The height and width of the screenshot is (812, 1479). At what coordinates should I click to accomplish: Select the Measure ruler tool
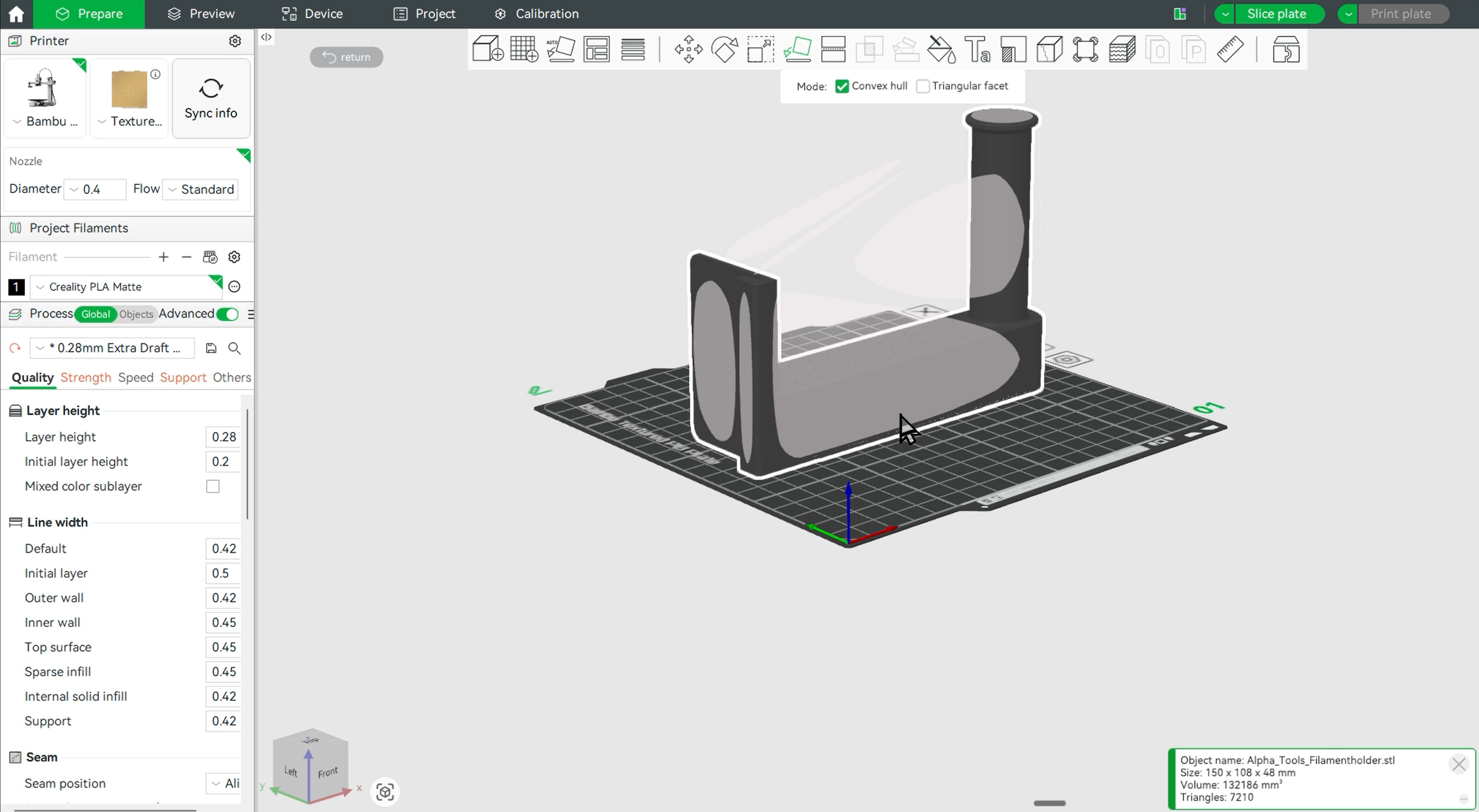click(1230, 49)
